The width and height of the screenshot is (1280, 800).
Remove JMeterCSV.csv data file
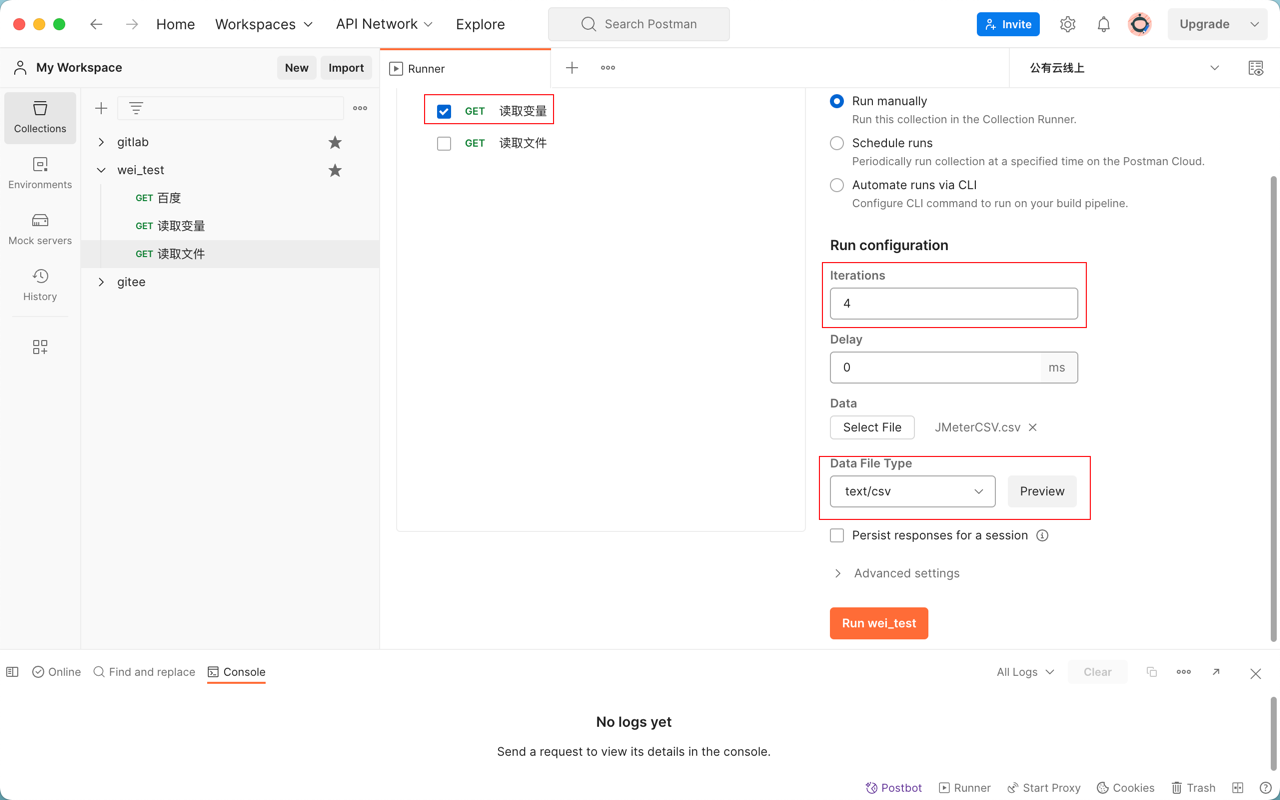1033,427
